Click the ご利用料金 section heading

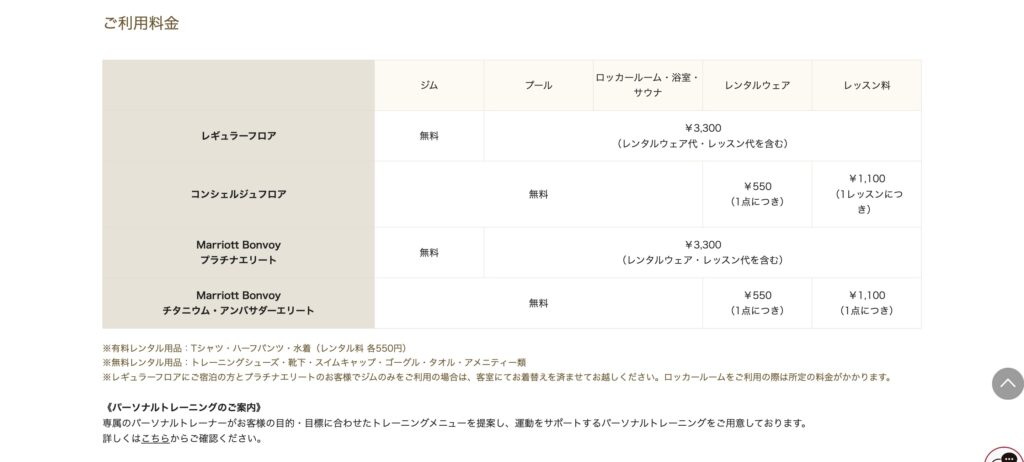[141, 23]
